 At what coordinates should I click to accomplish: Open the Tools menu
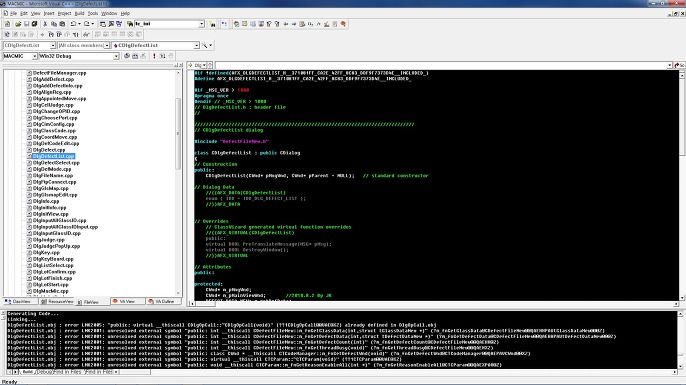[93, 14]
